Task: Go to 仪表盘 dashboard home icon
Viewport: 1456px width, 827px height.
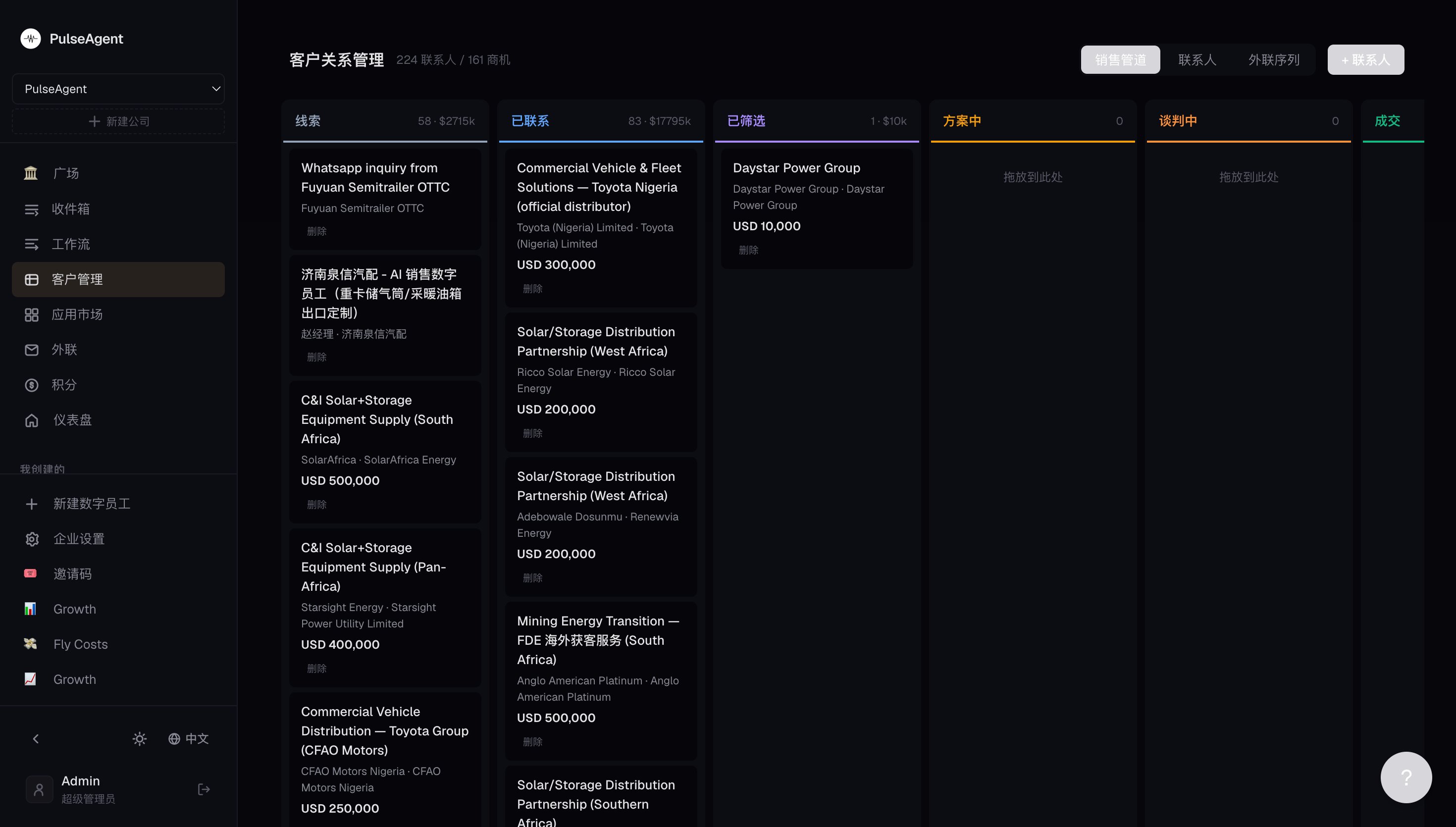Action: pos(31,420)
